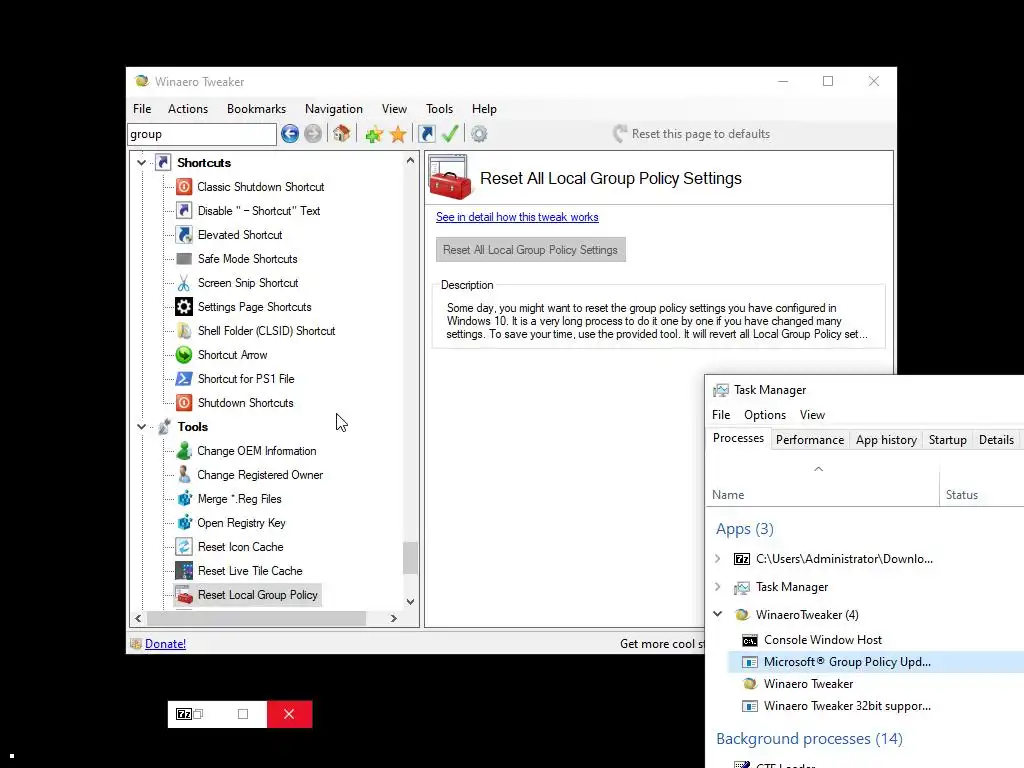Open settings via the gear toolbar icon

point(479,134)
